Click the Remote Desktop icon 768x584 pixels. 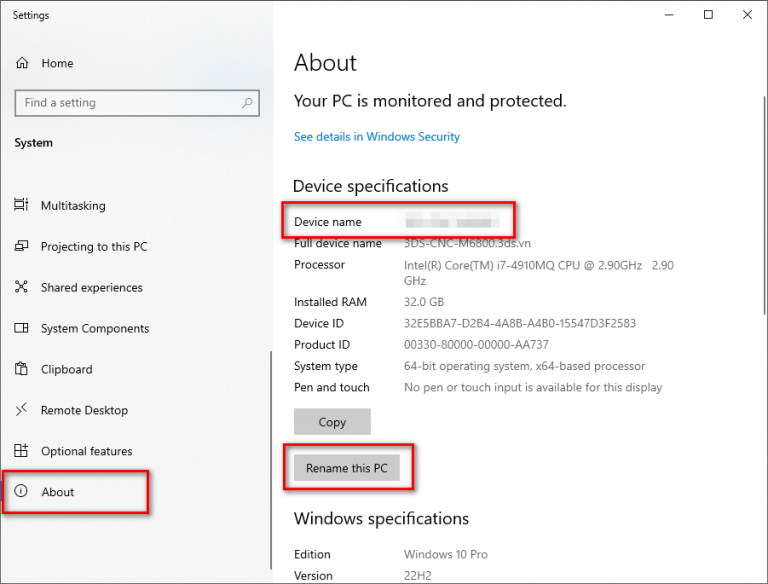click(x=21, y=410)
